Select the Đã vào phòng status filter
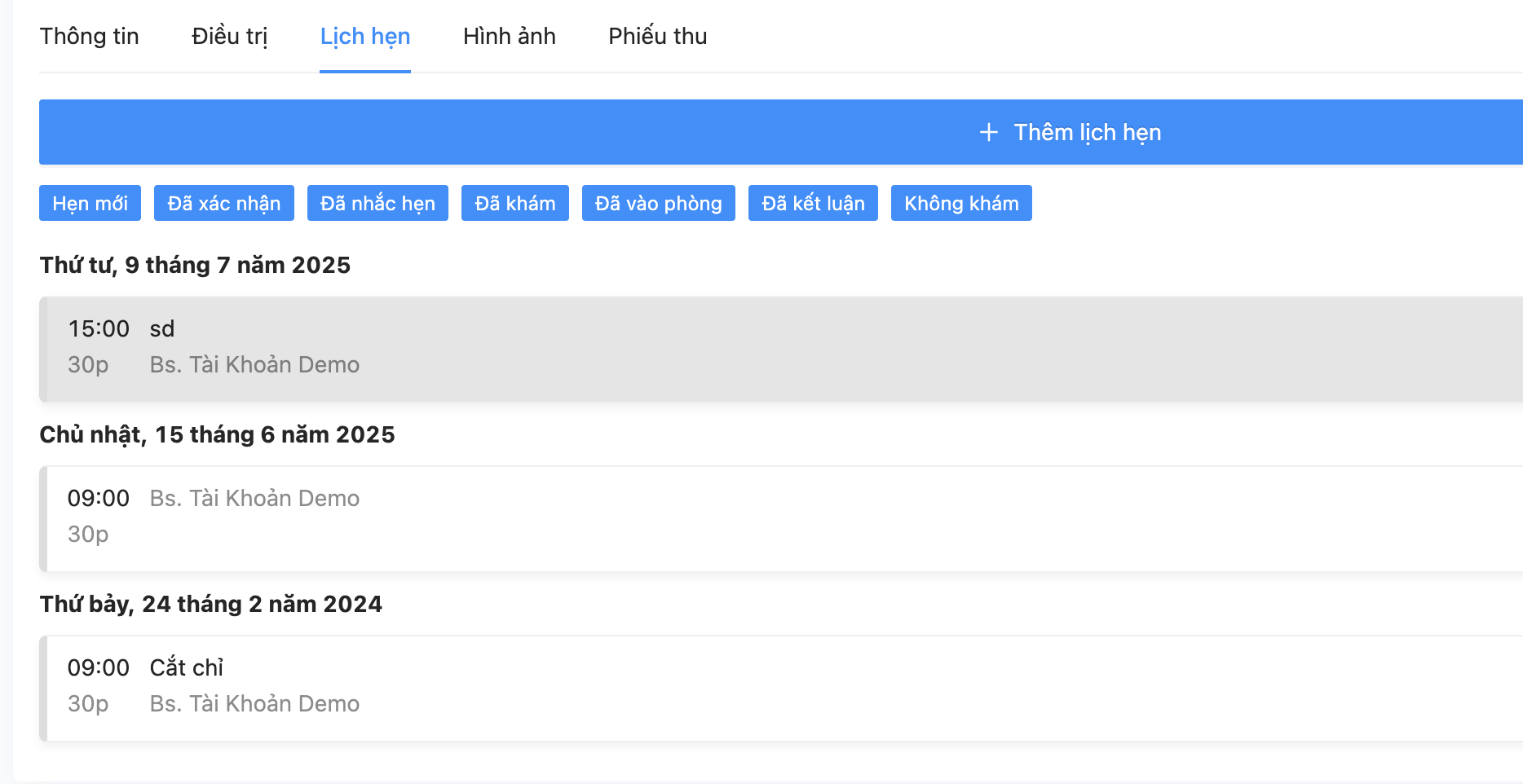Screen dimensions: 1523x784 658,203
